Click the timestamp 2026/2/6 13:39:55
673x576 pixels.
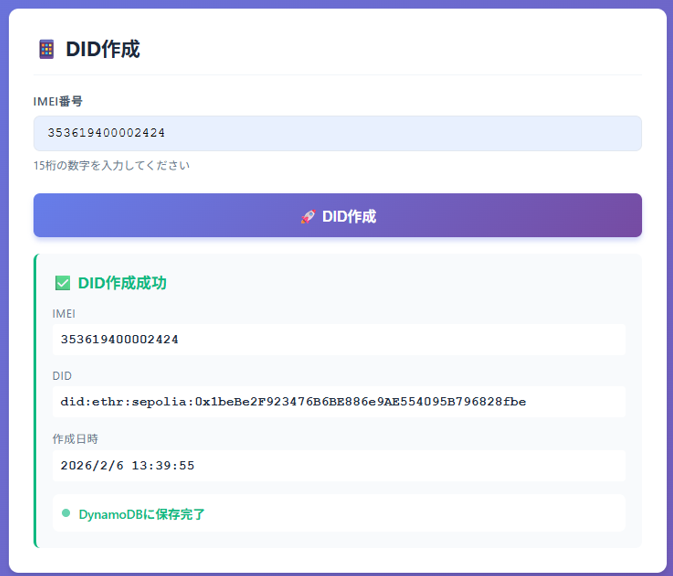click(x=127, y=466)
